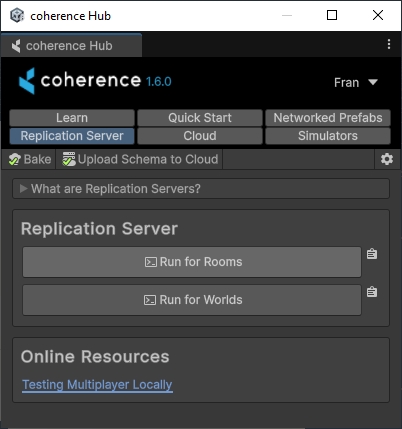
Task: Copy Run for Worlds command via clipboard icon
Action: point(372,292)
